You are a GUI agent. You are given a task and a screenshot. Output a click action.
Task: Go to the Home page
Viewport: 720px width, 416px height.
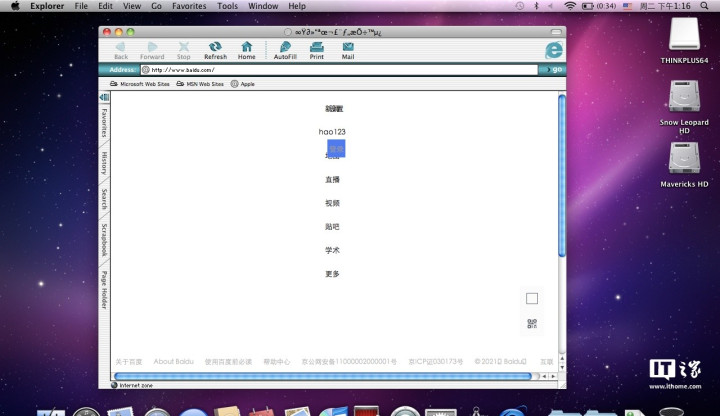click(247, 51)
